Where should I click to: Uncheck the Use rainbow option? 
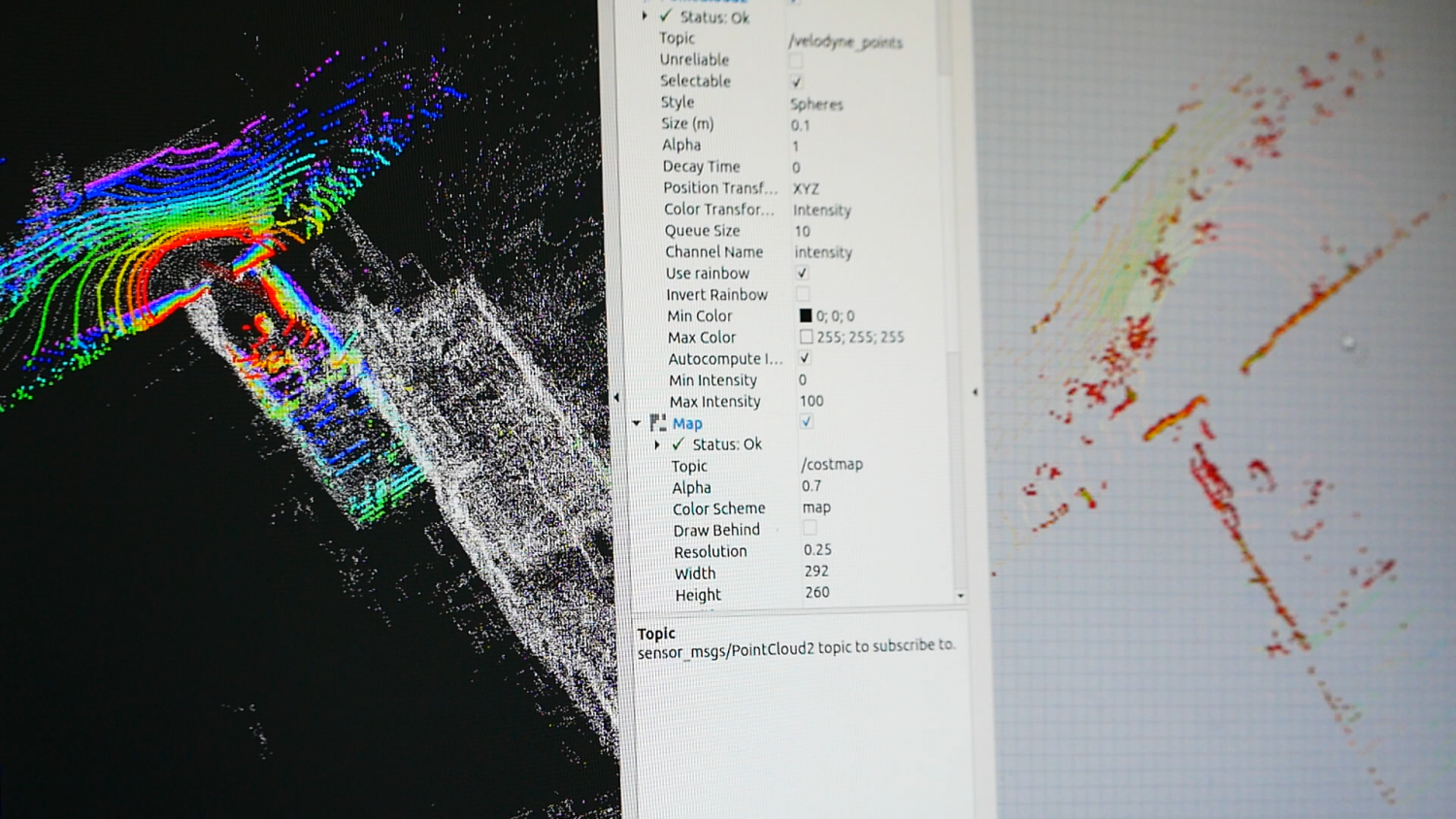coord(802,273)
